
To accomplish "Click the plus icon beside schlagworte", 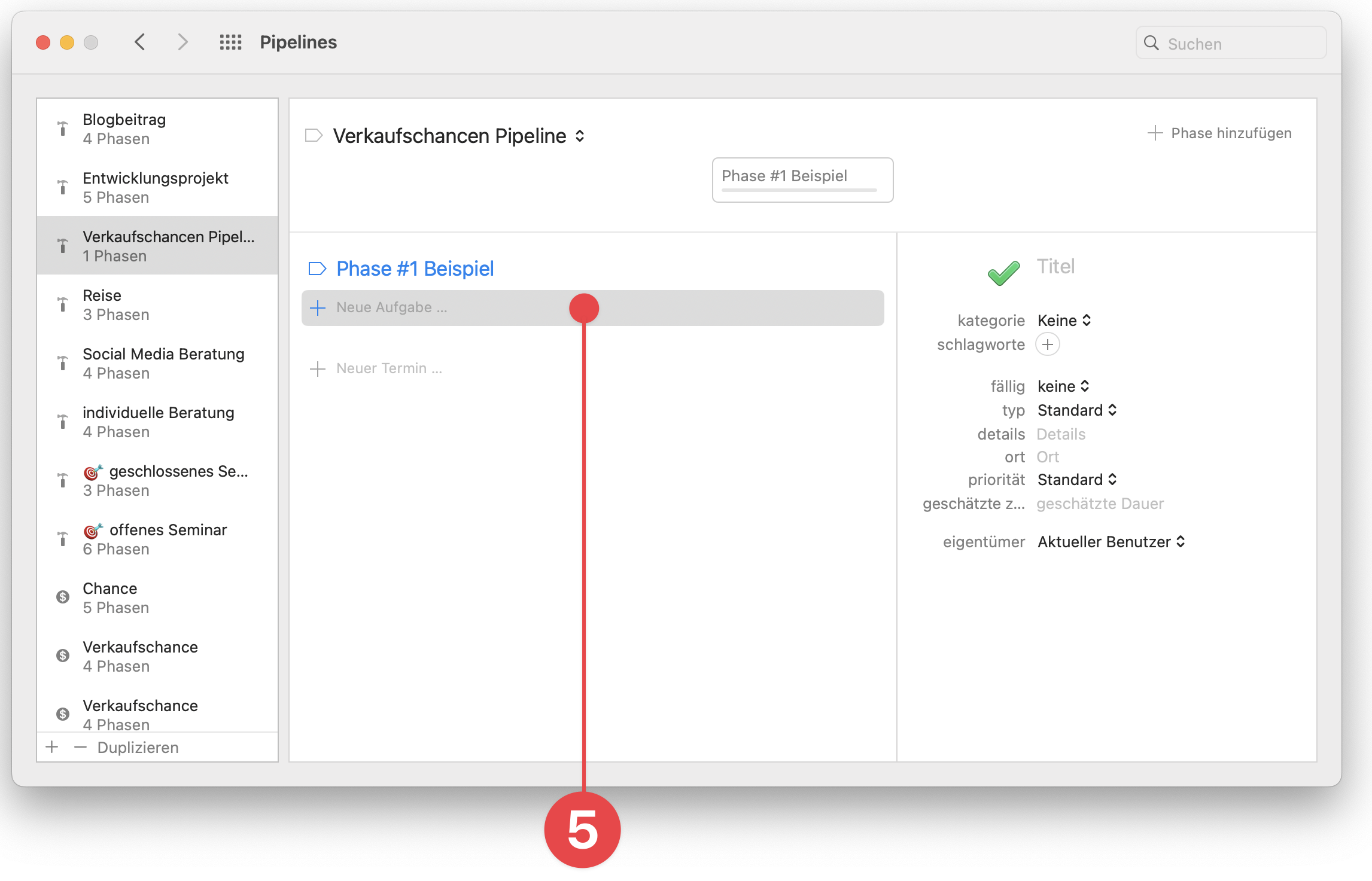I will pyautogui.click(x=1048, y=344).
